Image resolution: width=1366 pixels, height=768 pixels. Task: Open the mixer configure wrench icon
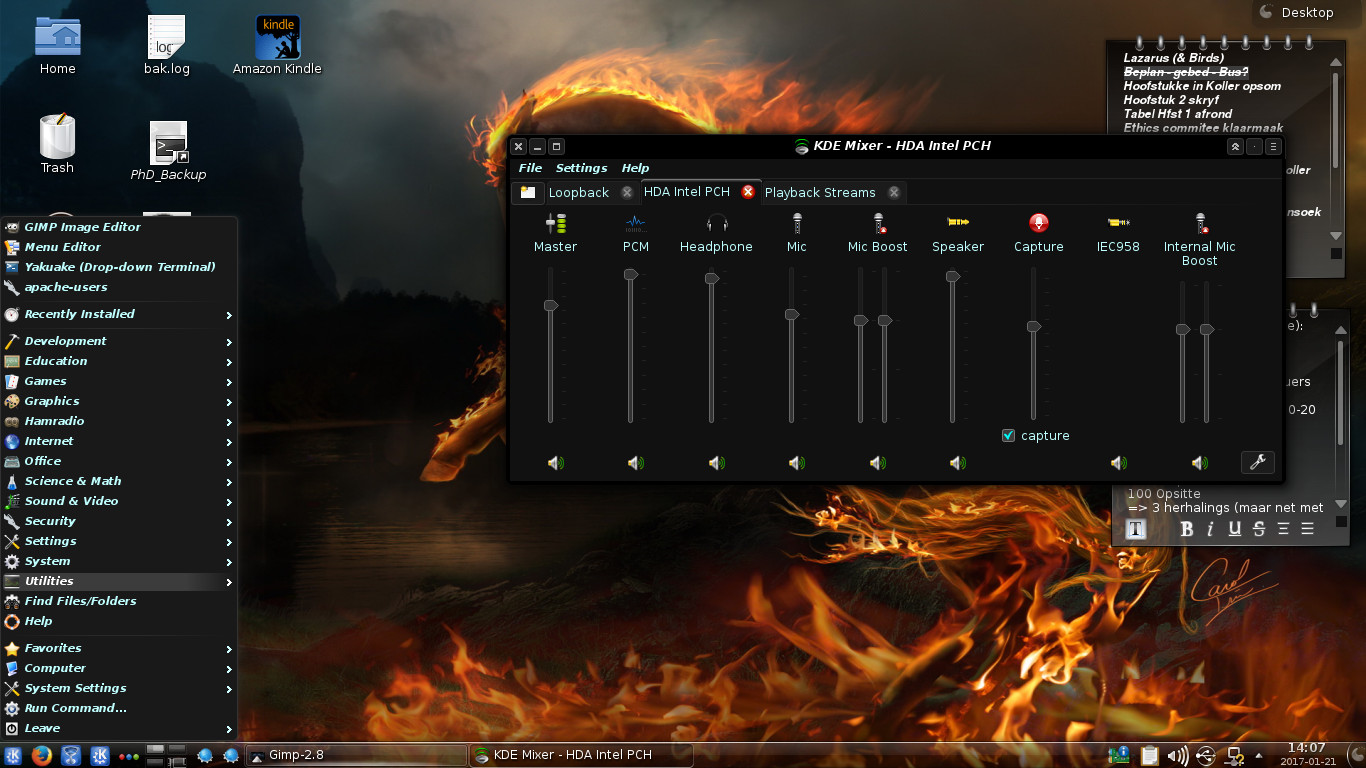click(1257, 462)
